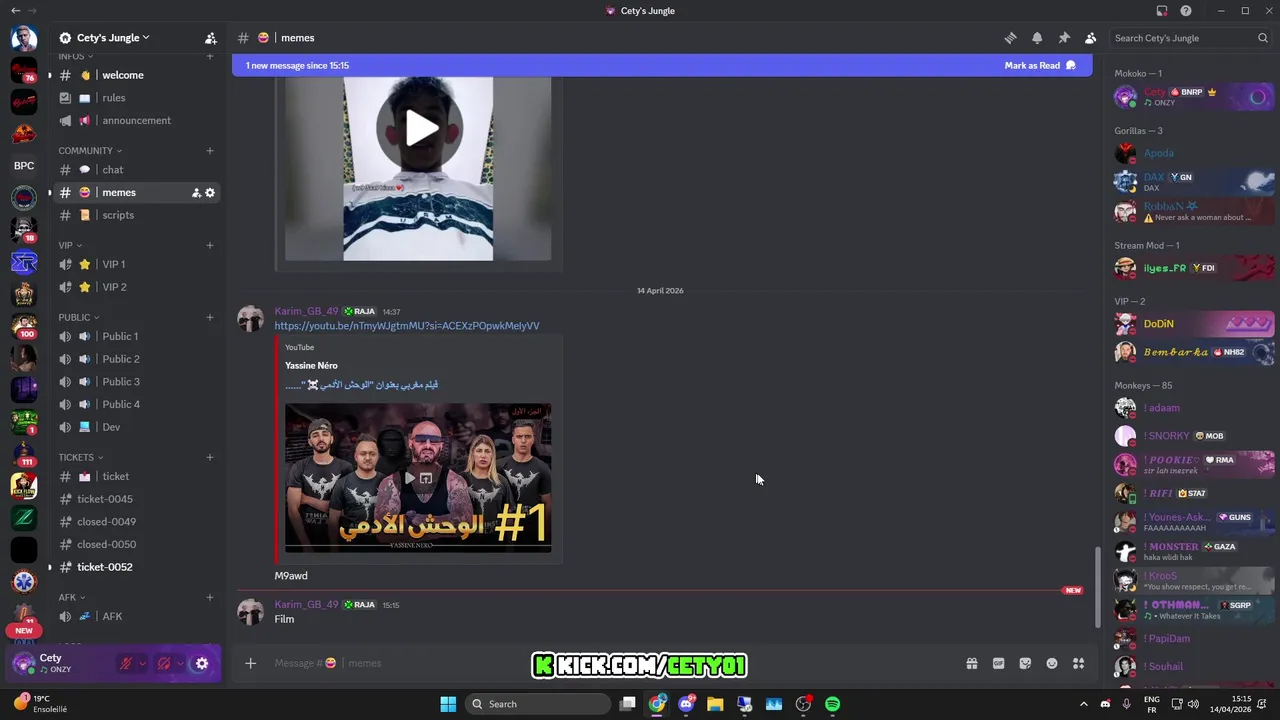Image resolution: width=1280 pixels, height=720 pixels.
Task: Join Public 3 voice channel
Action: pos(137,381)
